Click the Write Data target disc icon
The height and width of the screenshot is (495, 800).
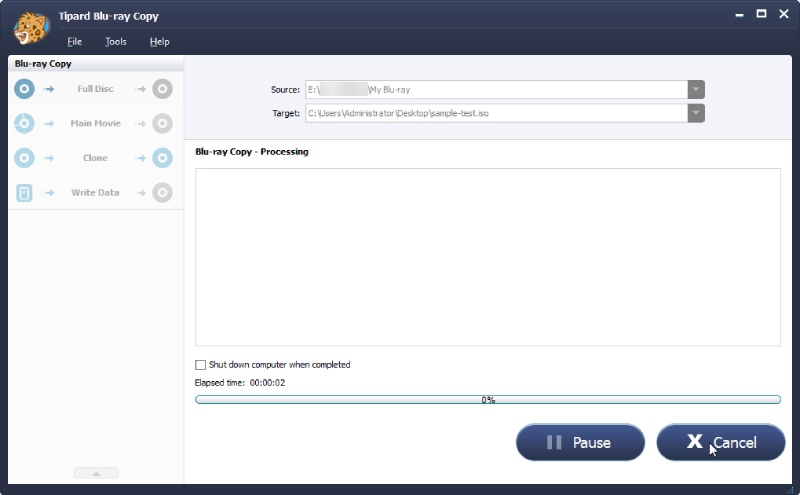click(162, 193)
